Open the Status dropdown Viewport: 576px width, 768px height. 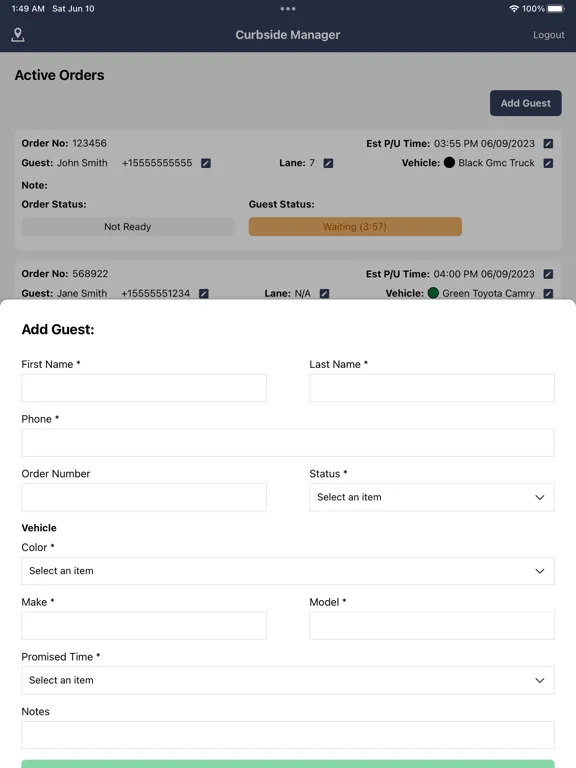[432, 497]
